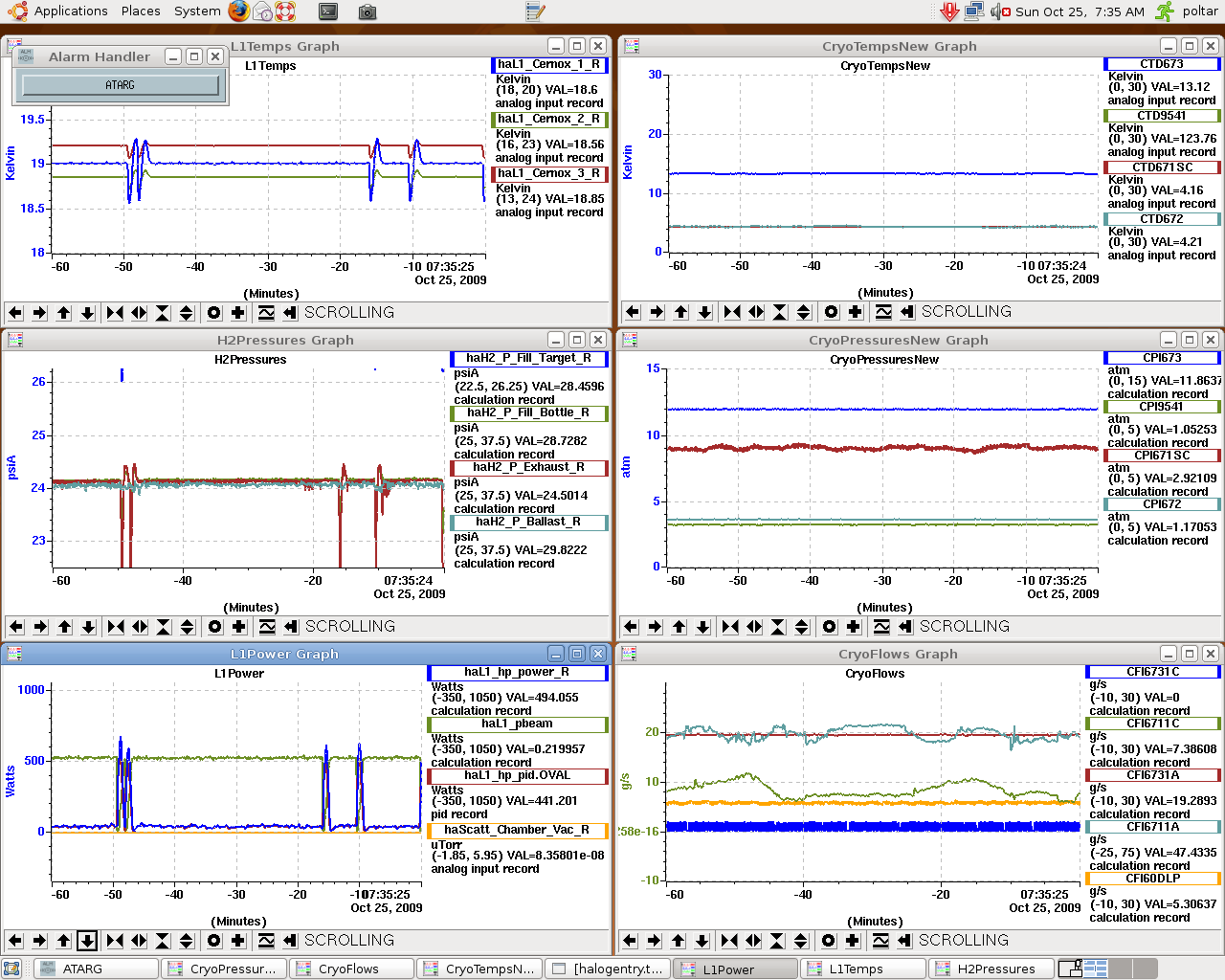Switch to H2Pressures taskbar window

click(x=991, y=969)
